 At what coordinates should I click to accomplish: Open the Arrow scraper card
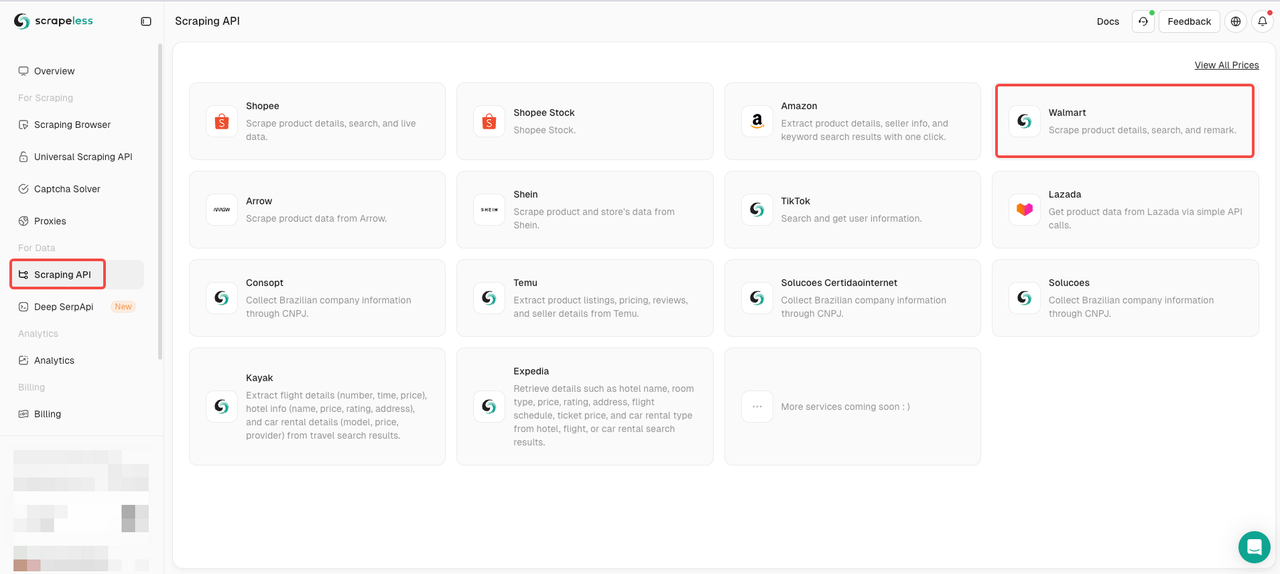[x=317, y=210]
